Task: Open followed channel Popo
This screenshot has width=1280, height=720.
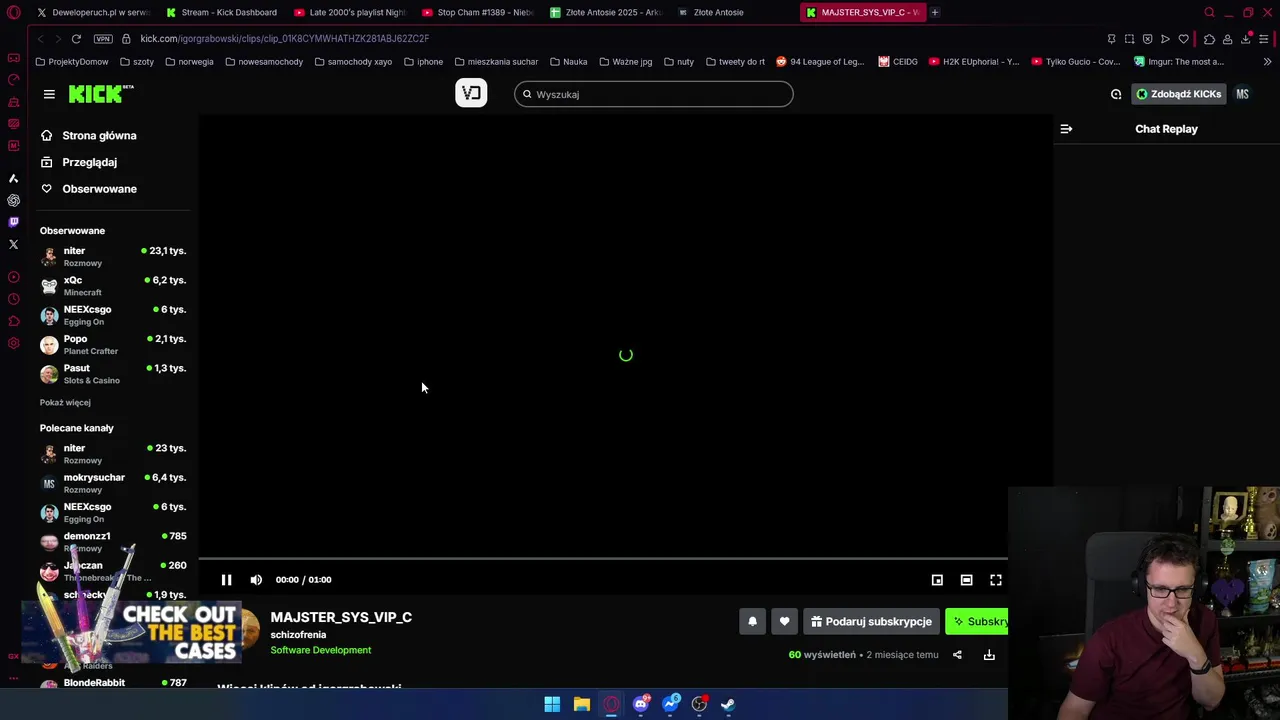Action: (x=113, y=345)
